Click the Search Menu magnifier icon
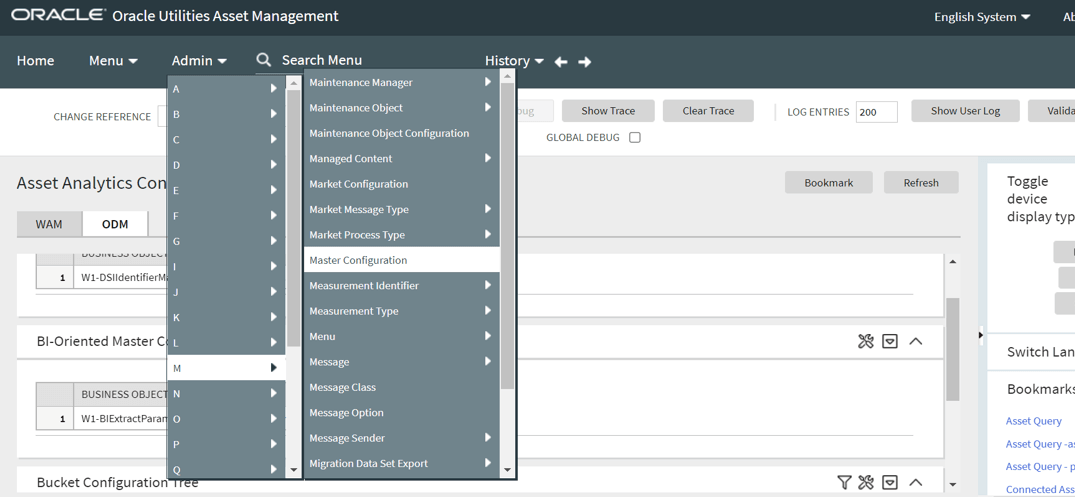This screenshot has height=497, width=1075. pyautogui.click(x=264, y=60)
